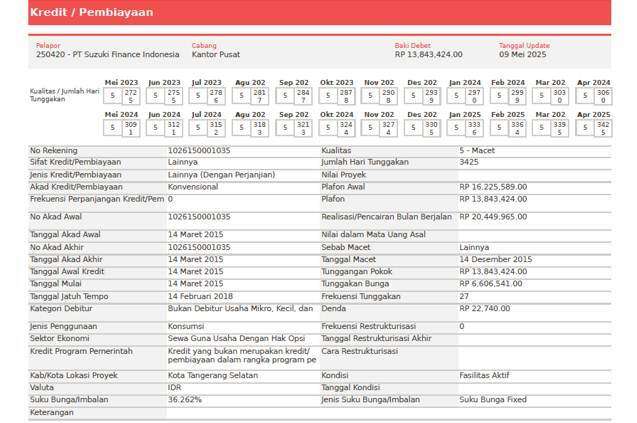Click the Tunggangan Pokok amount
Image resolution: width=637 pixels, height=423 pixels.
(x=493, y=271)
